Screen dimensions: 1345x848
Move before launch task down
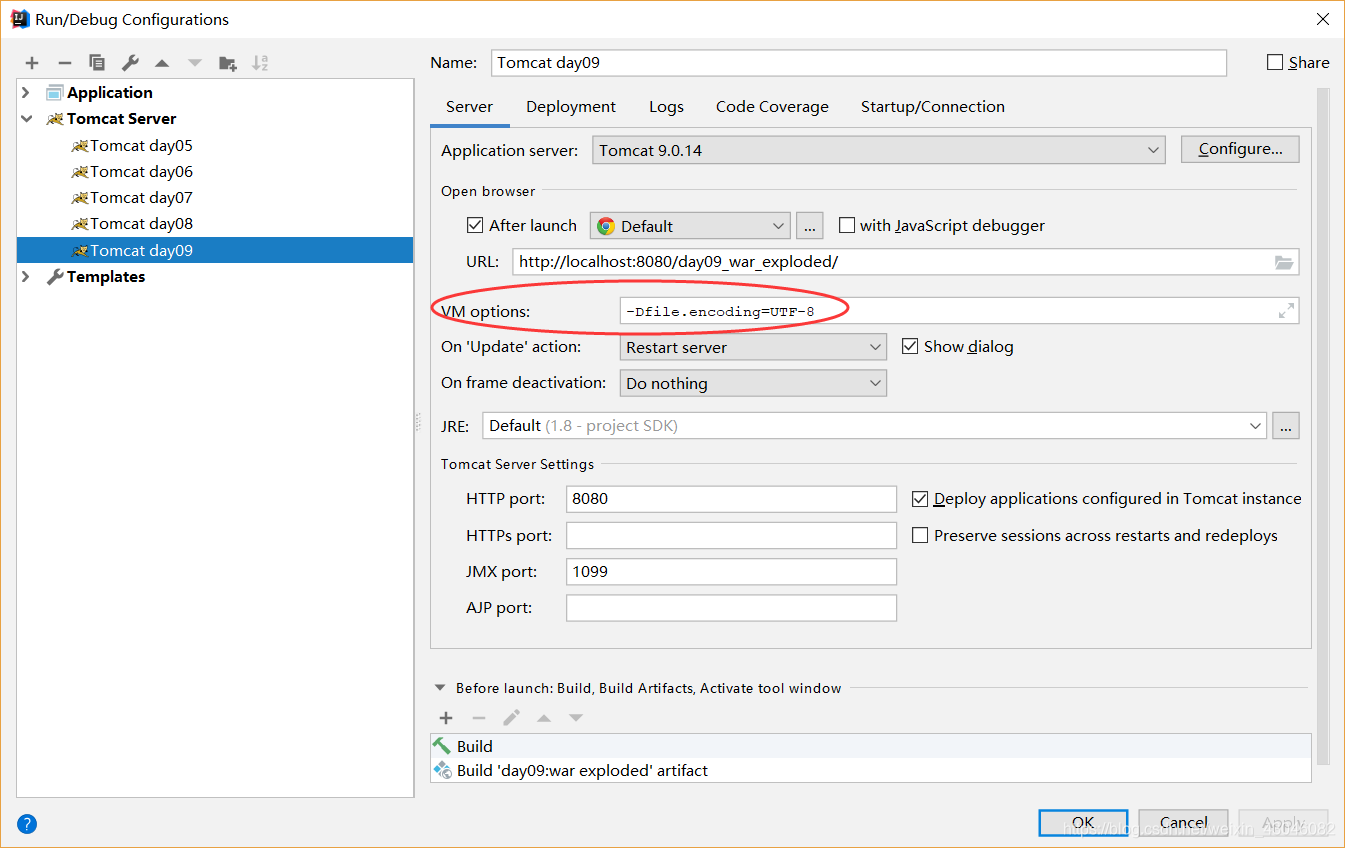tap(576, 718)
